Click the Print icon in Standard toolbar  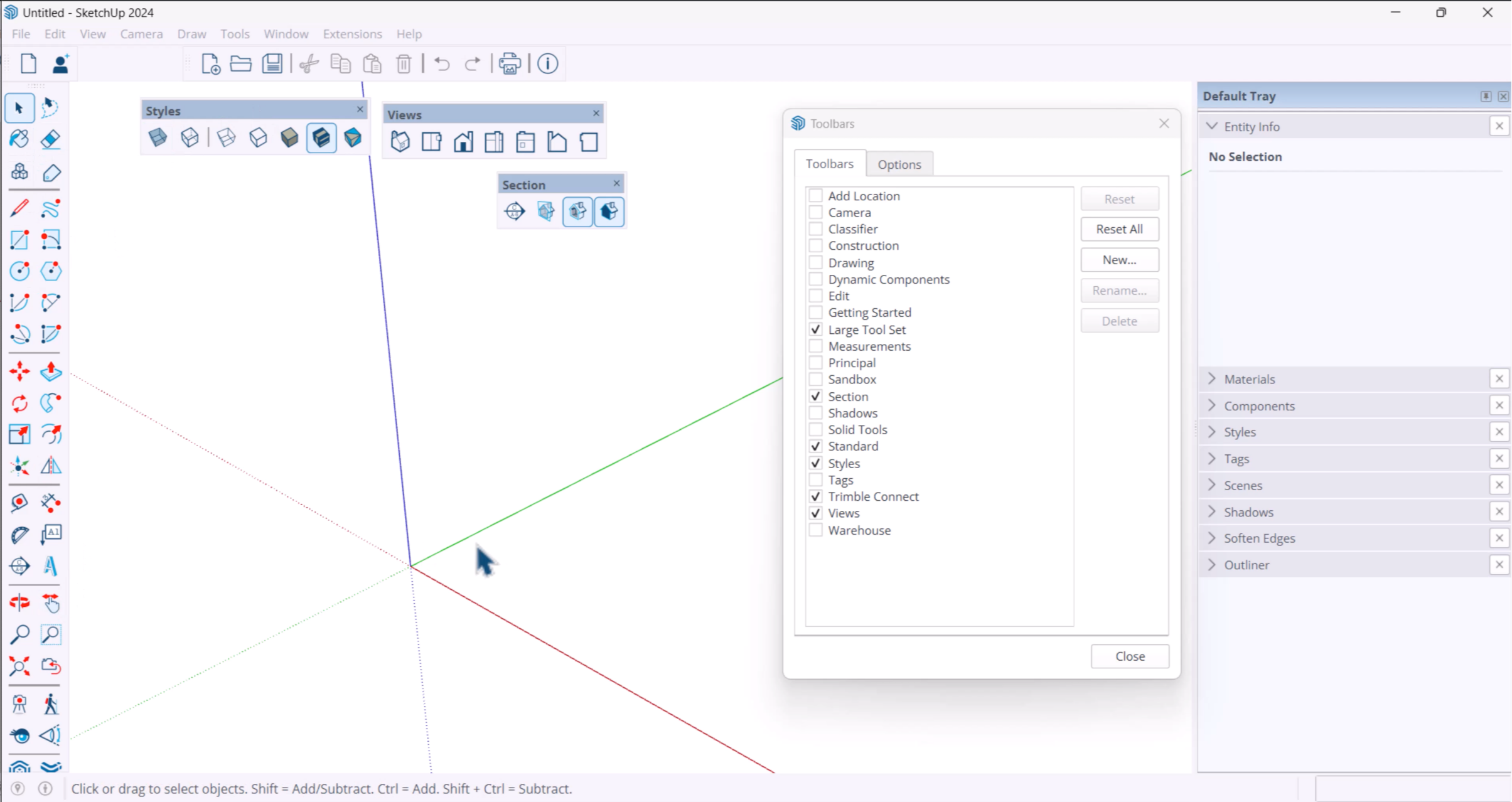509,63
